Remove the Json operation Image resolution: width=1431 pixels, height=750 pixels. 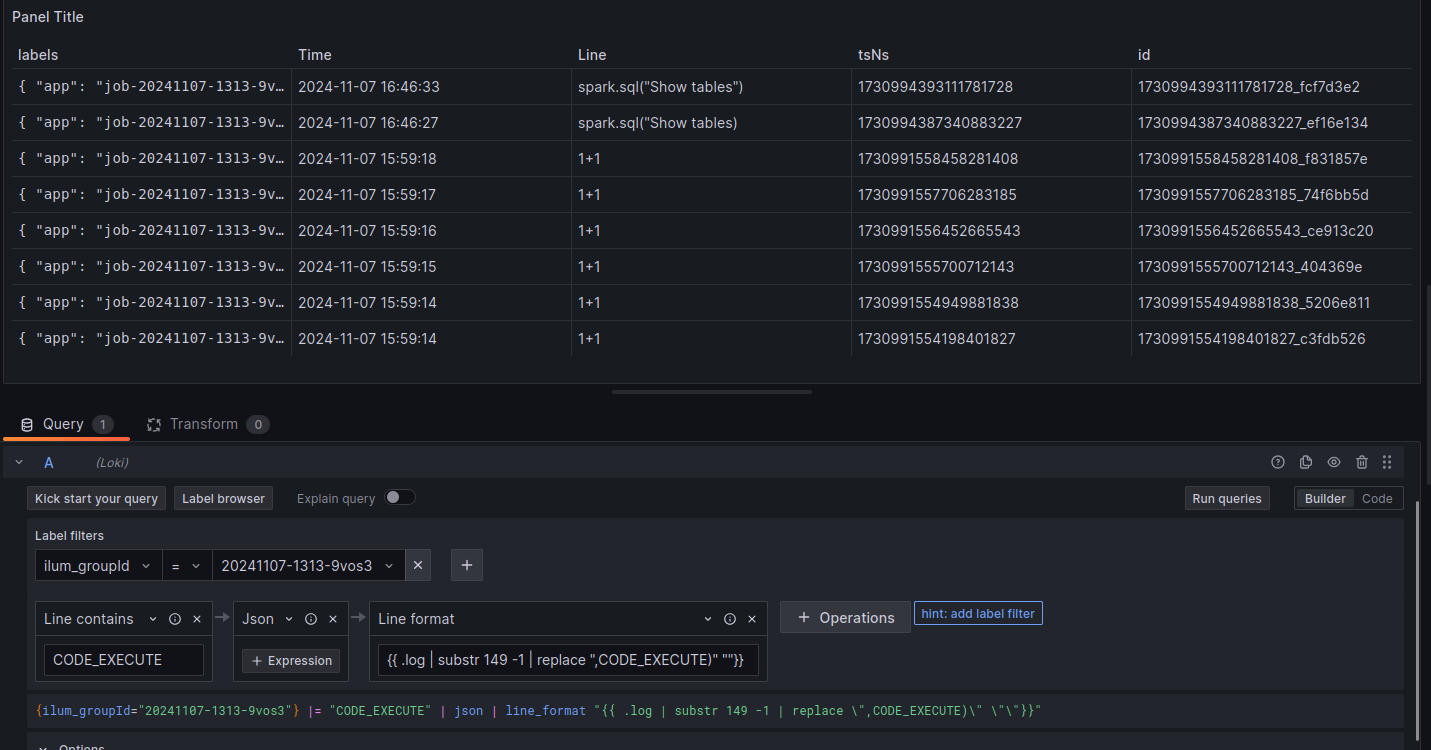[333, 618]
